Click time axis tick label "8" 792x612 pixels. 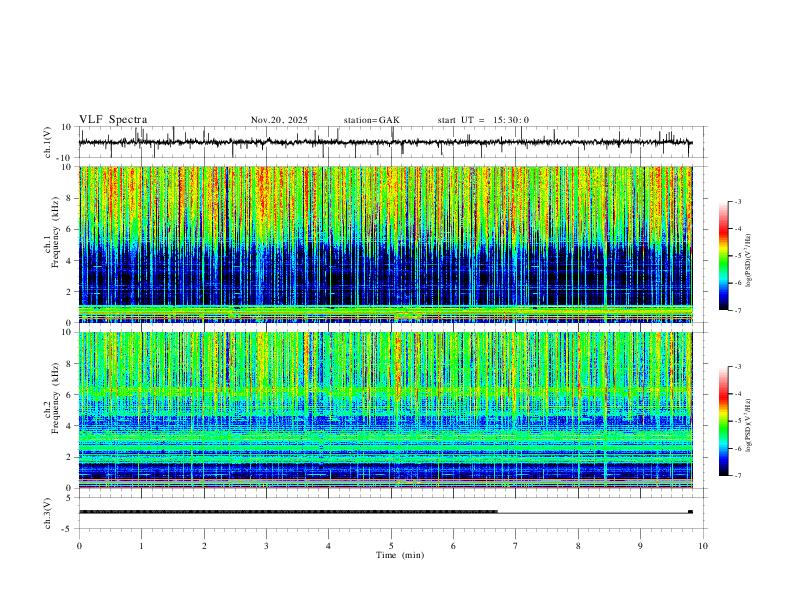coord(578,546)
